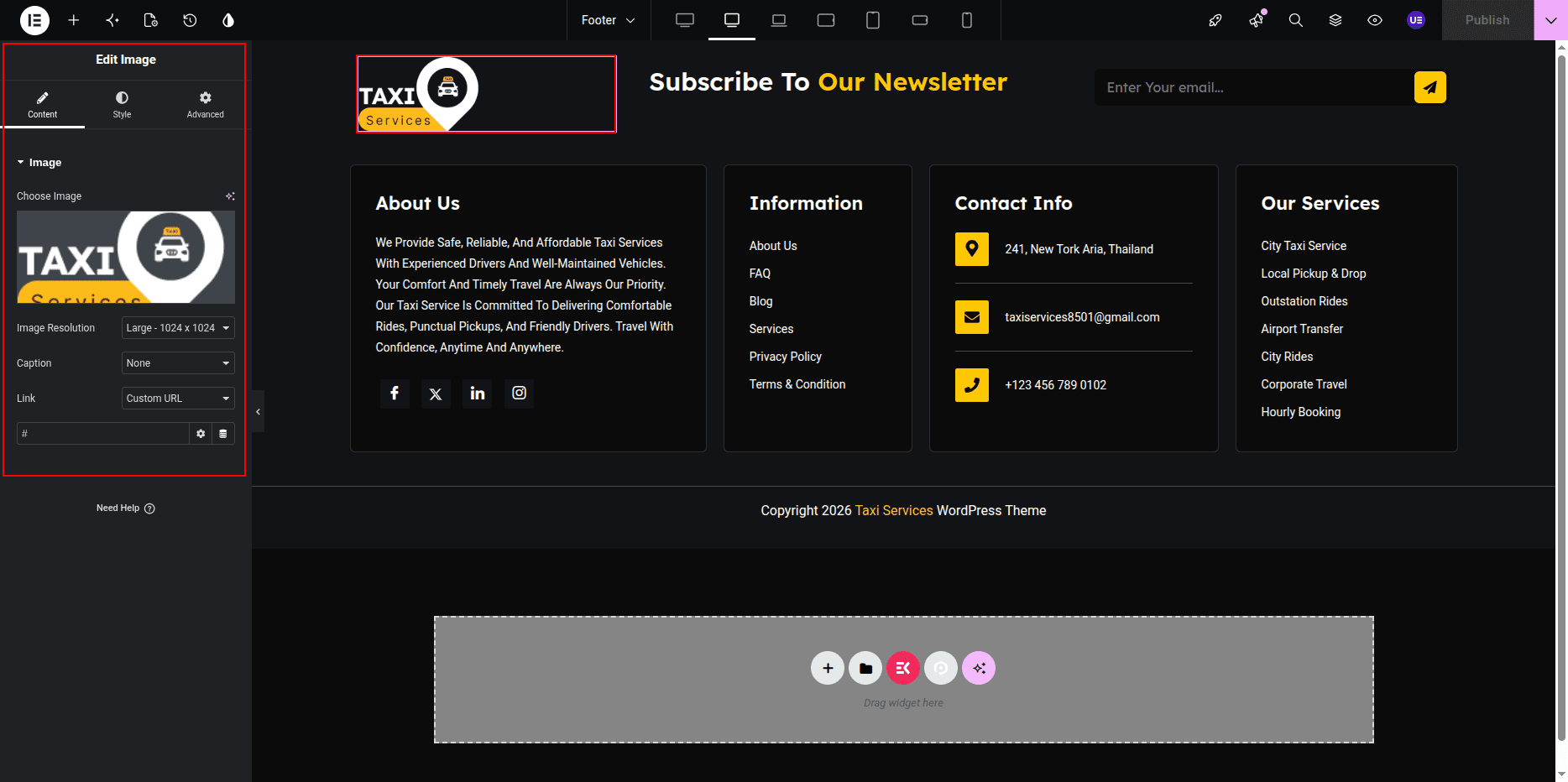Click the link URL input field

pos(103,434)
